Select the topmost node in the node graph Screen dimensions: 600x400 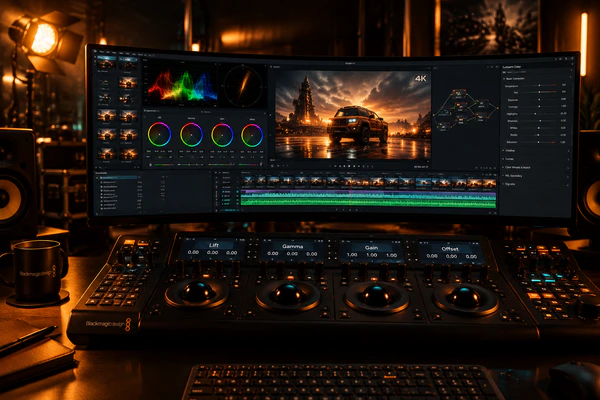(458, 93)
